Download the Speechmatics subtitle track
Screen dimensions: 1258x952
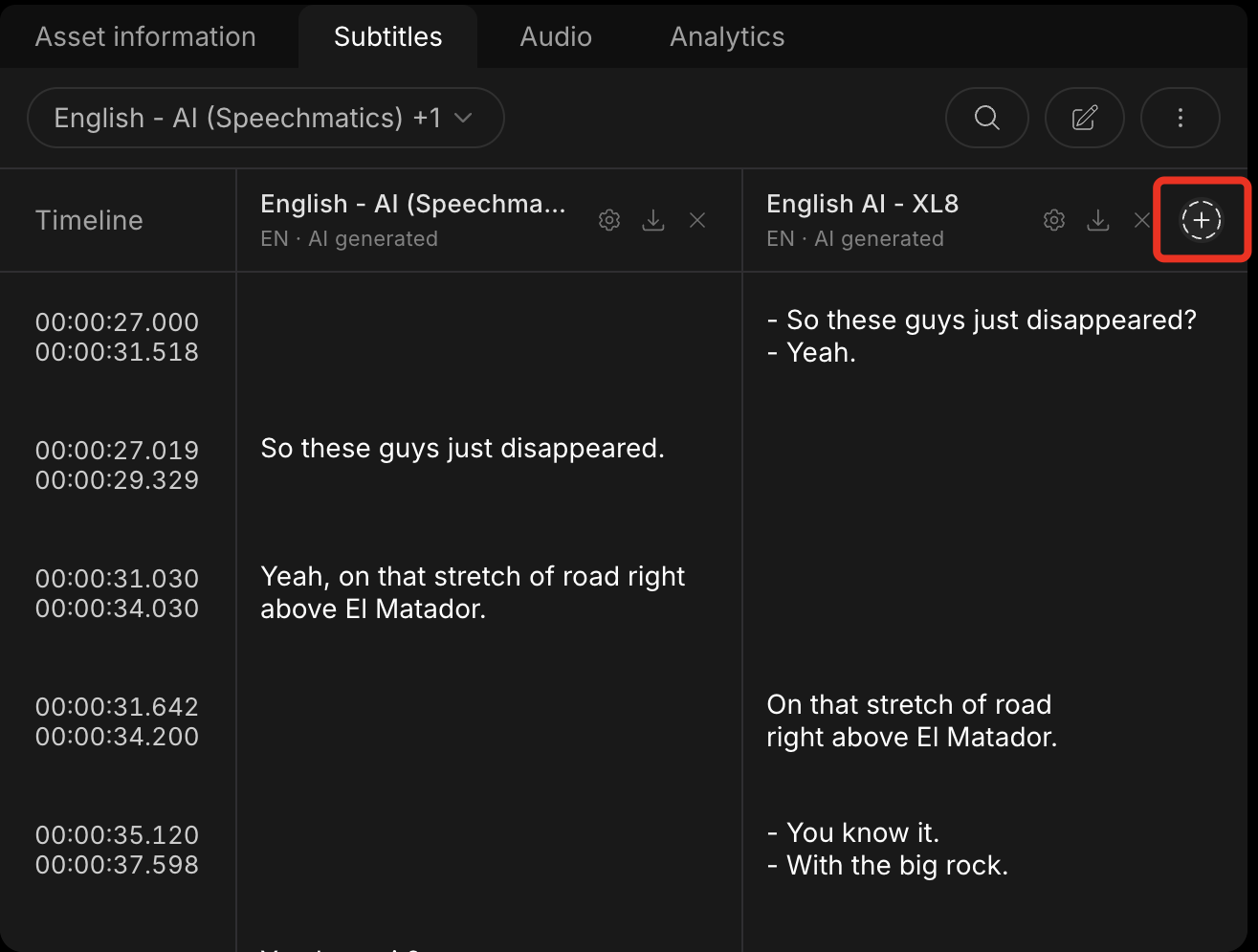coord(653,220)
